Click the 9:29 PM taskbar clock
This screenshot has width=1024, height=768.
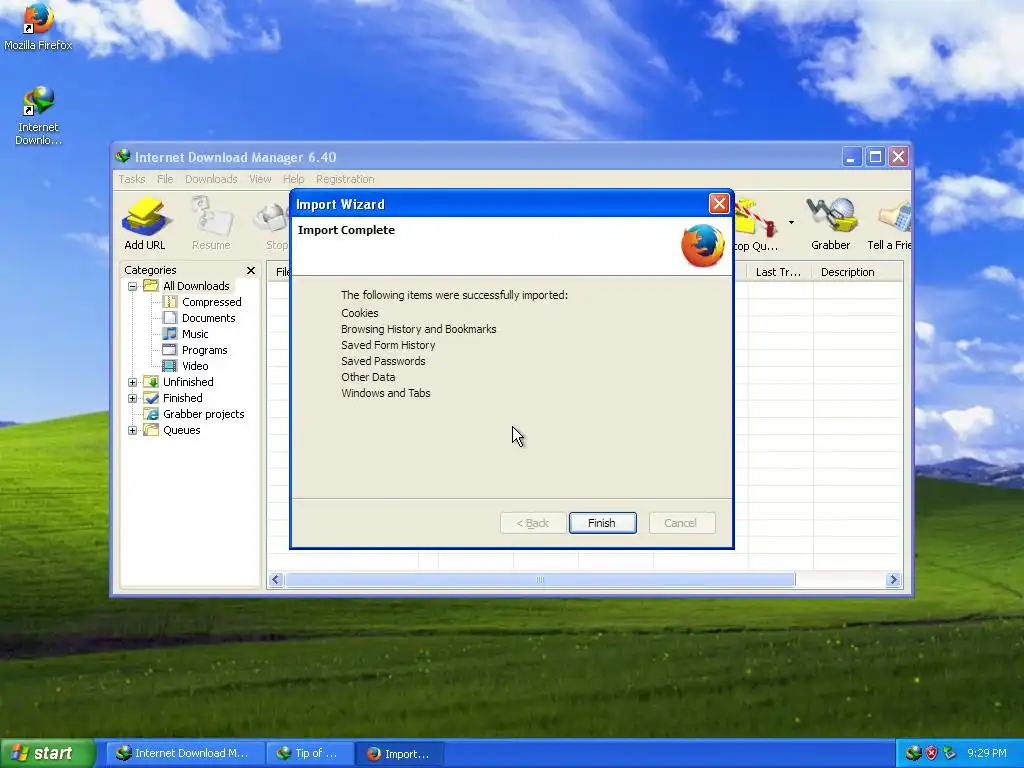987,753
